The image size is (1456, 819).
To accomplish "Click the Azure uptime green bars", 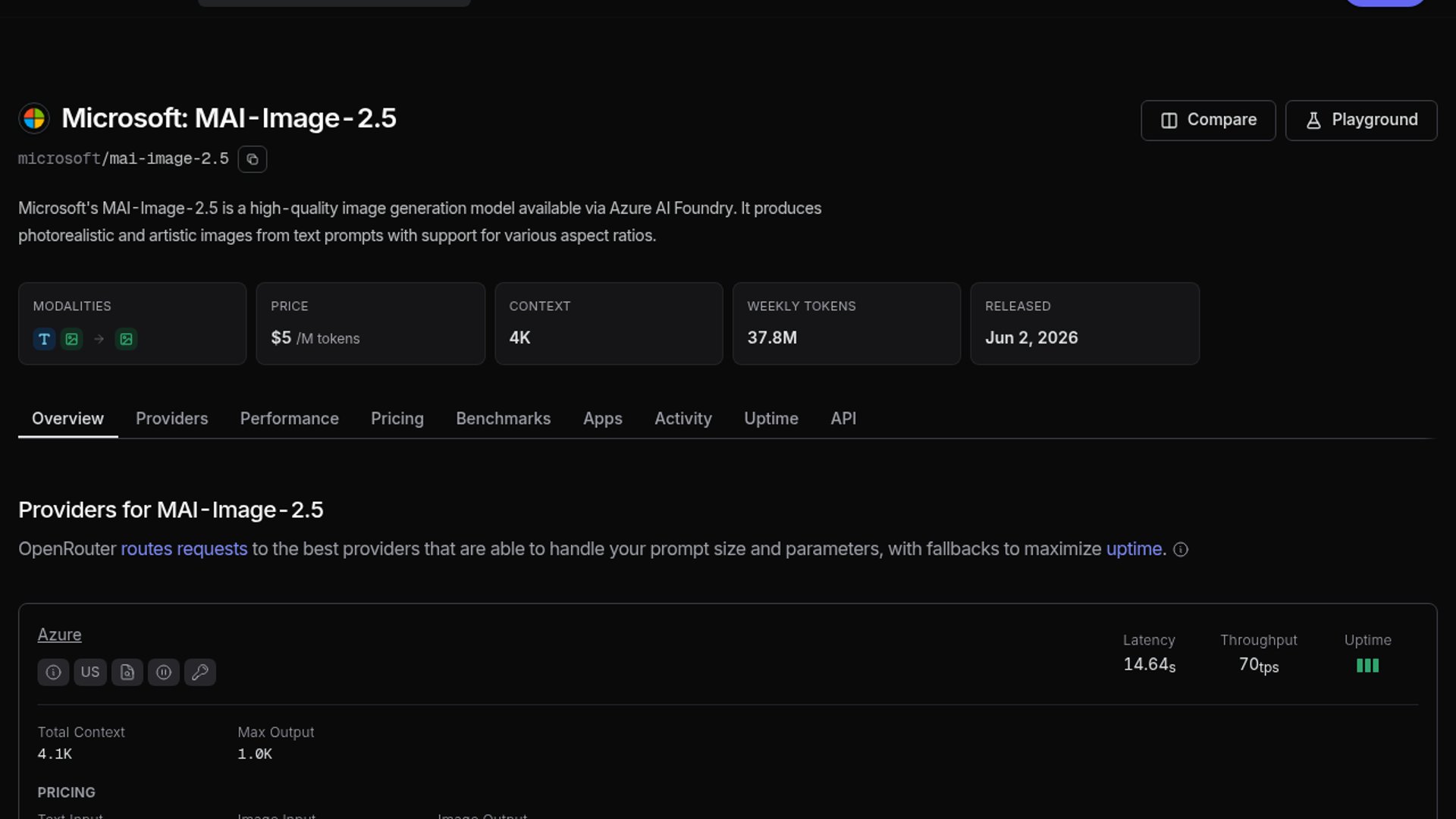I will pos(1367,666).
